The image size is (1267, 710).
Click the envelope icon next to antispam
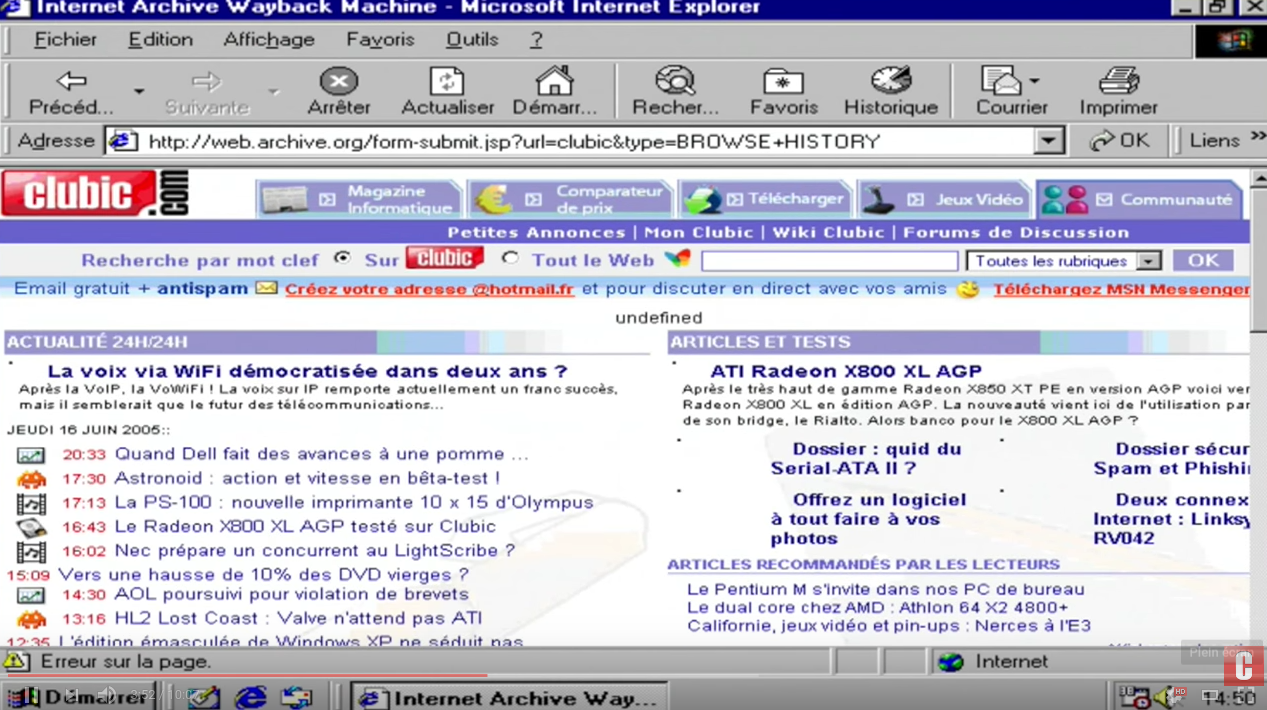coord(265,288)
